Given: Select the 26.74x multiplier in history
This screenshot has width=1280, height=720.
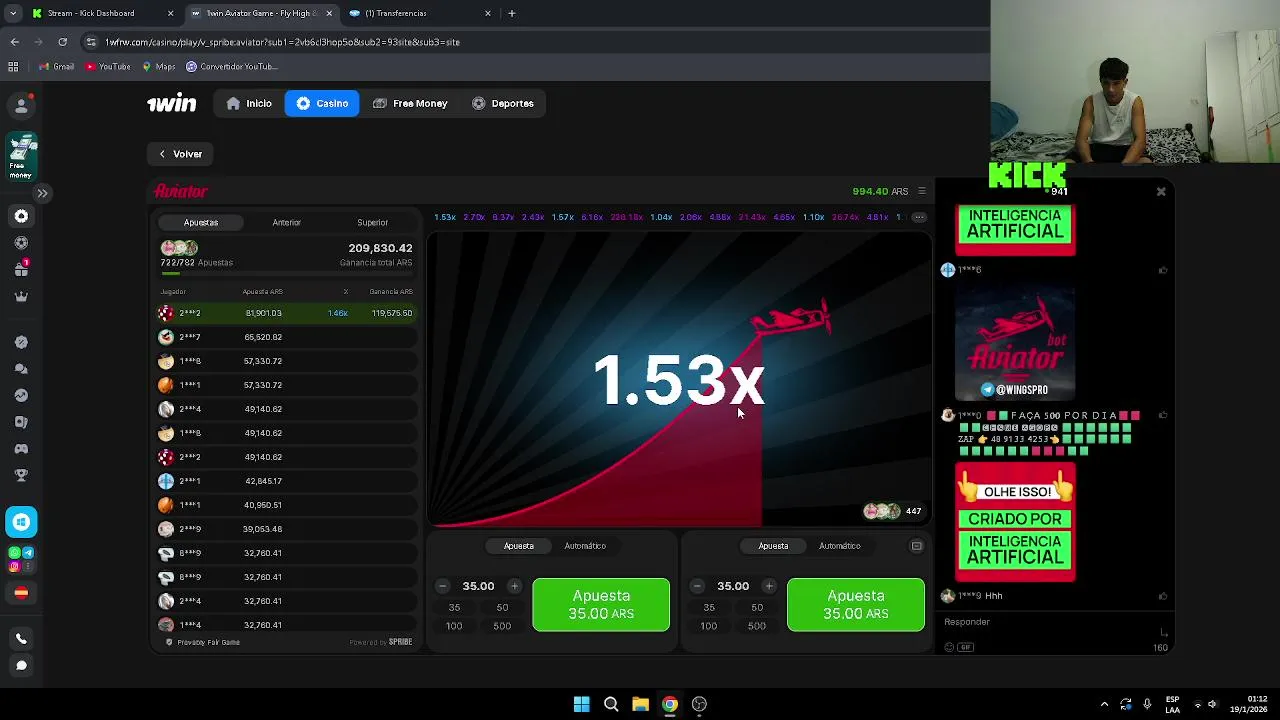Looking at the screenshot, I should coord(845,217).
